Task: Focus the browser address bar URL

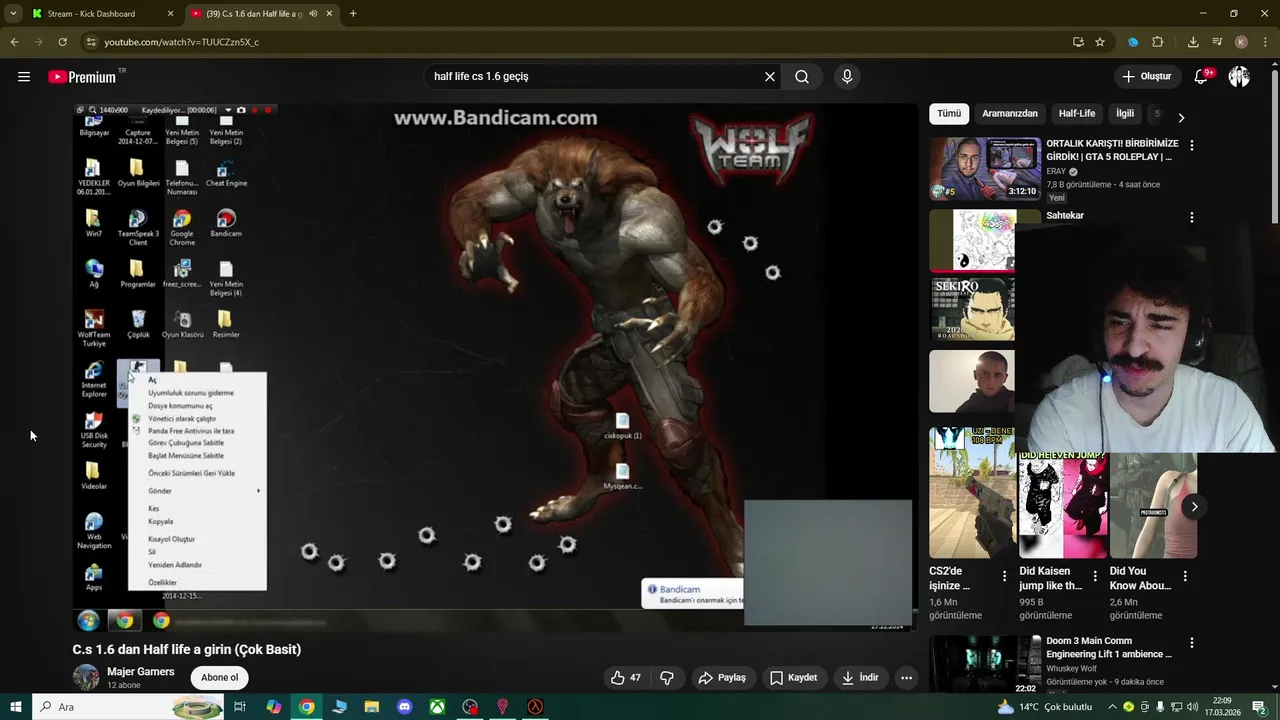Action: click(181, 42)
